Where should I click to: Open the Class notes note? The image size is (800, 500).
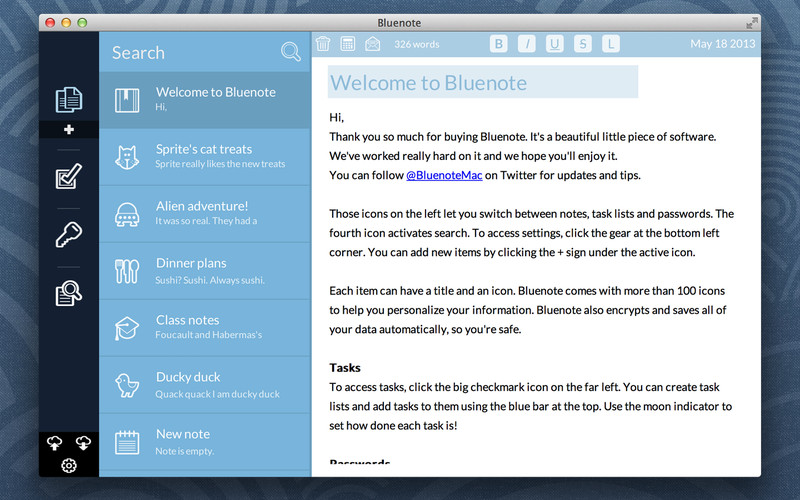click(205, 328)
